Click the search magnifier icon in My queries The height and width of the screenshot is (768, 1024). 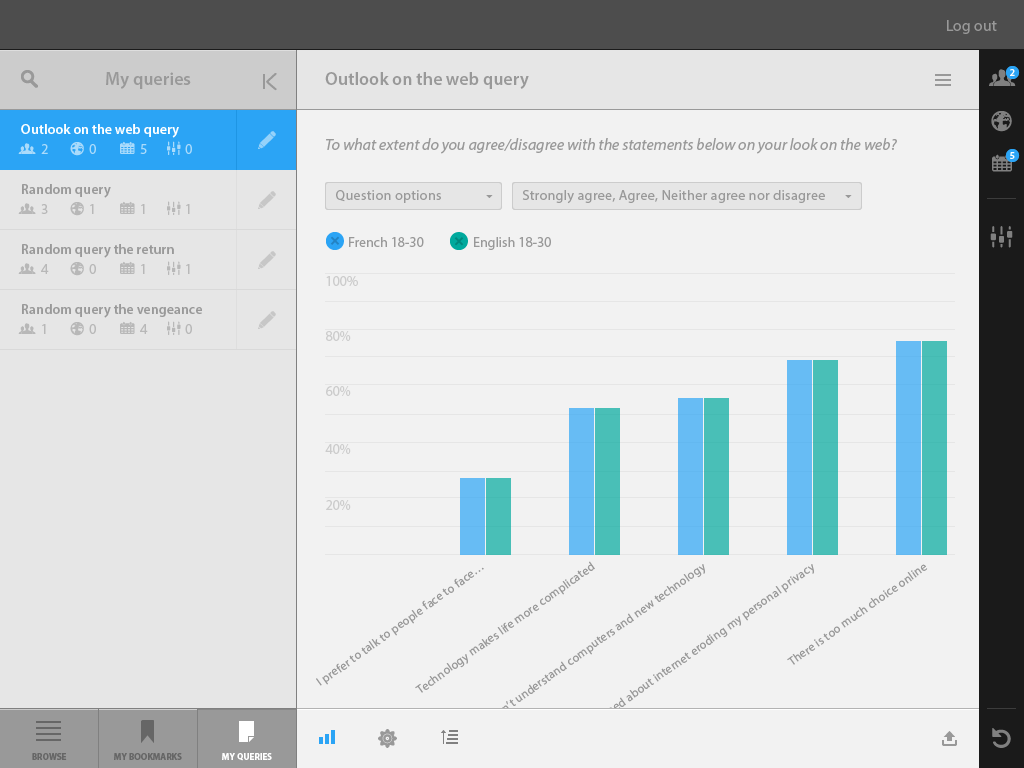pyautogui.click(x=29, y=79)
